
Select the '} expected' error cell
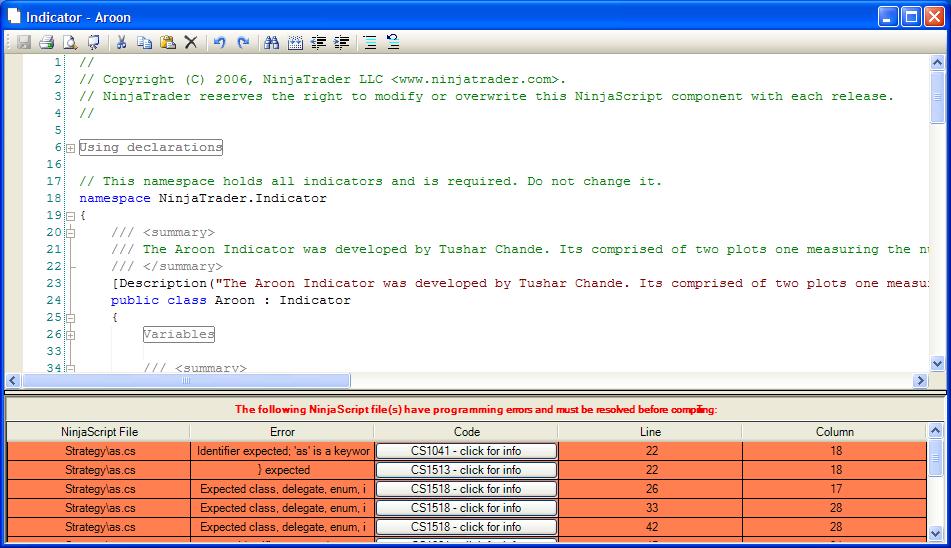(282, 470)
